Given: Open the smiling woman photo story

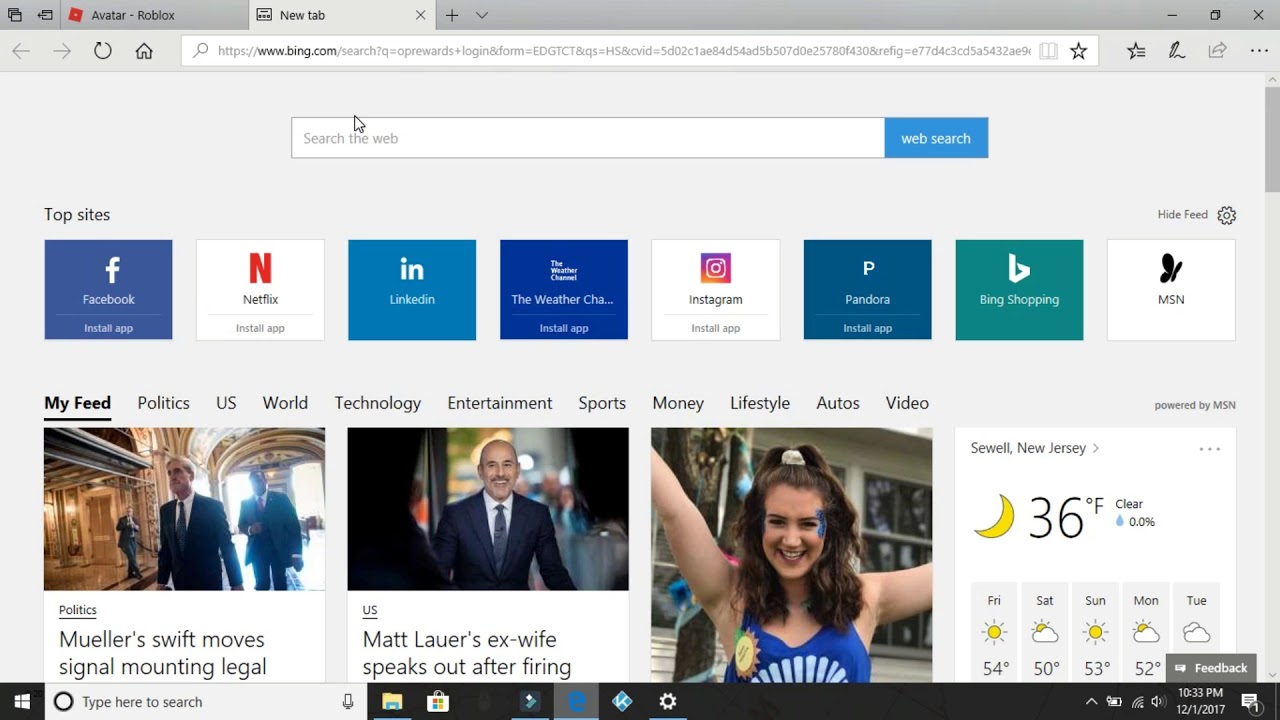Looking at the screenshot, I should coord(792,555).
